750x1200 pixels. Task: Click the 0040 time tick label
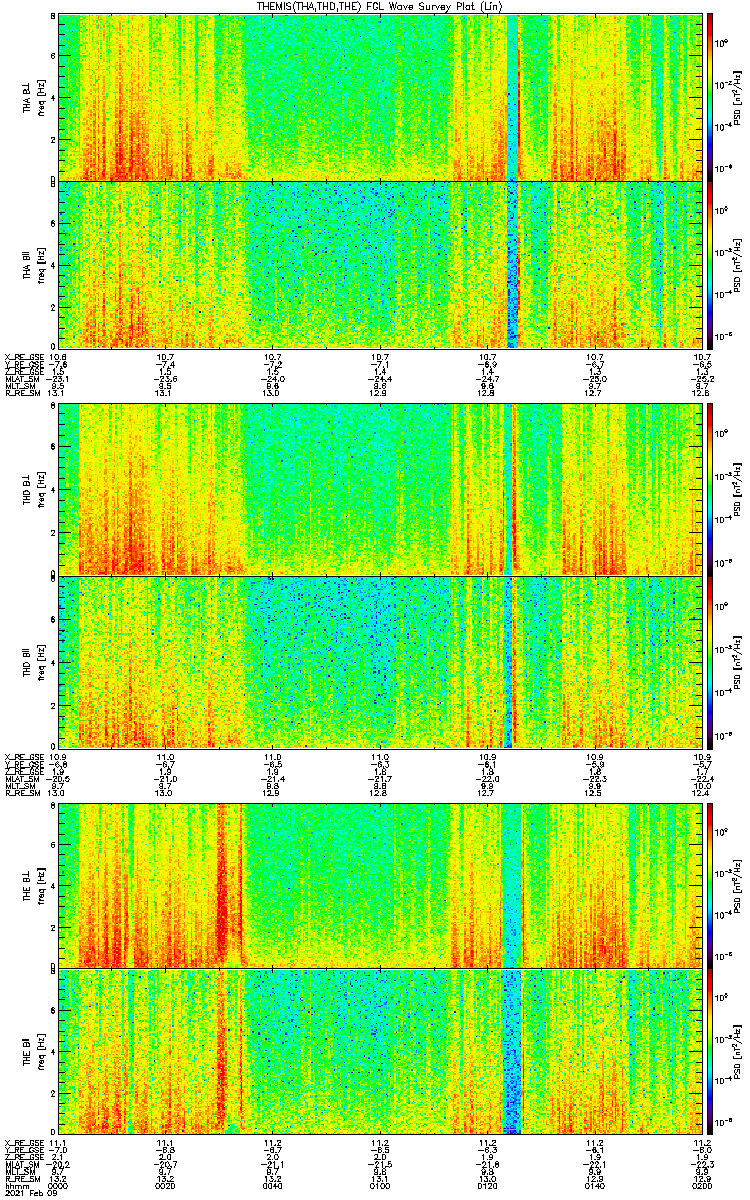click(273, 1184)
